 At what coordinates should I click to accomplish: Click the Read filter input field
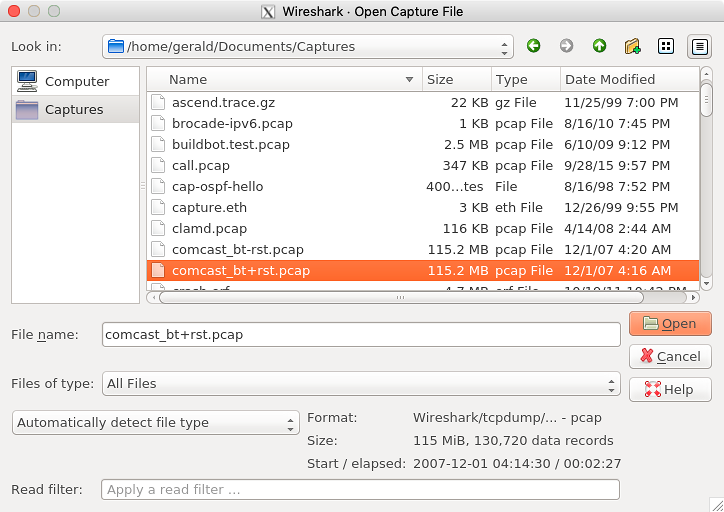click(x=360, y=490)
